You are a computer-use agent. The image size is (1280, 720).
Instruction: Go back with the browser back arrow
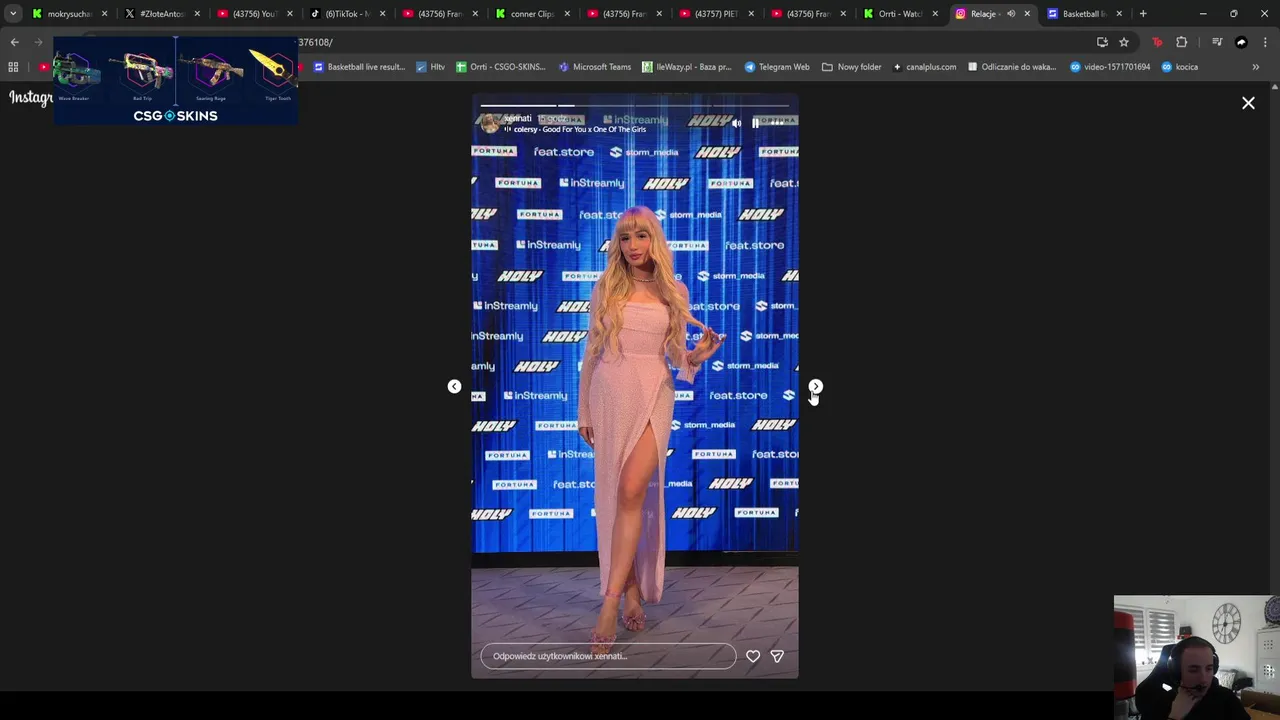14,42
